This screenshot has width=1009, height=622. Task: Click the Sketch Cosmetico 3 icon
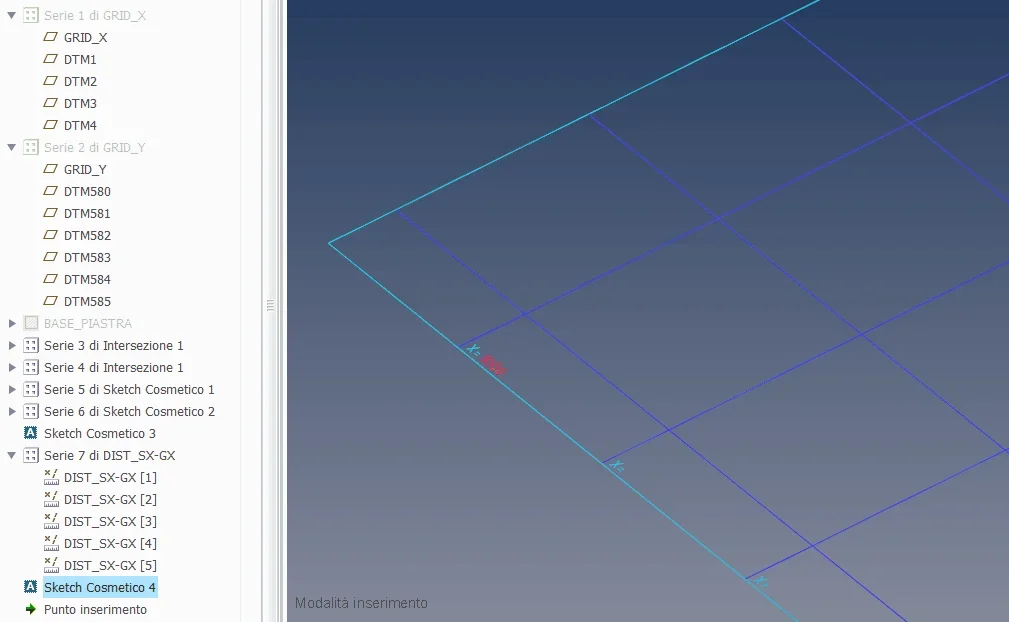pos(30,433)
